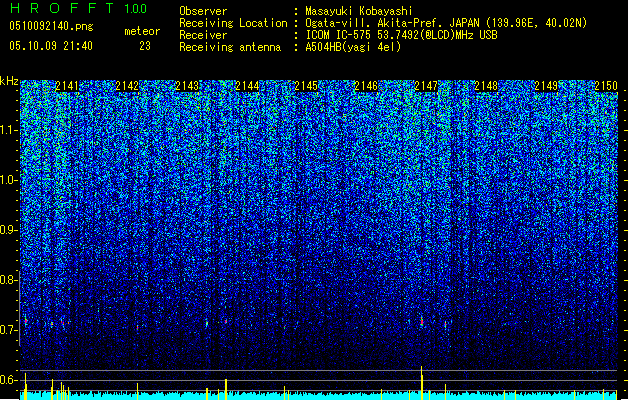
Task: Select the filename 0510092140.png
Action: (x=51, y=27)
